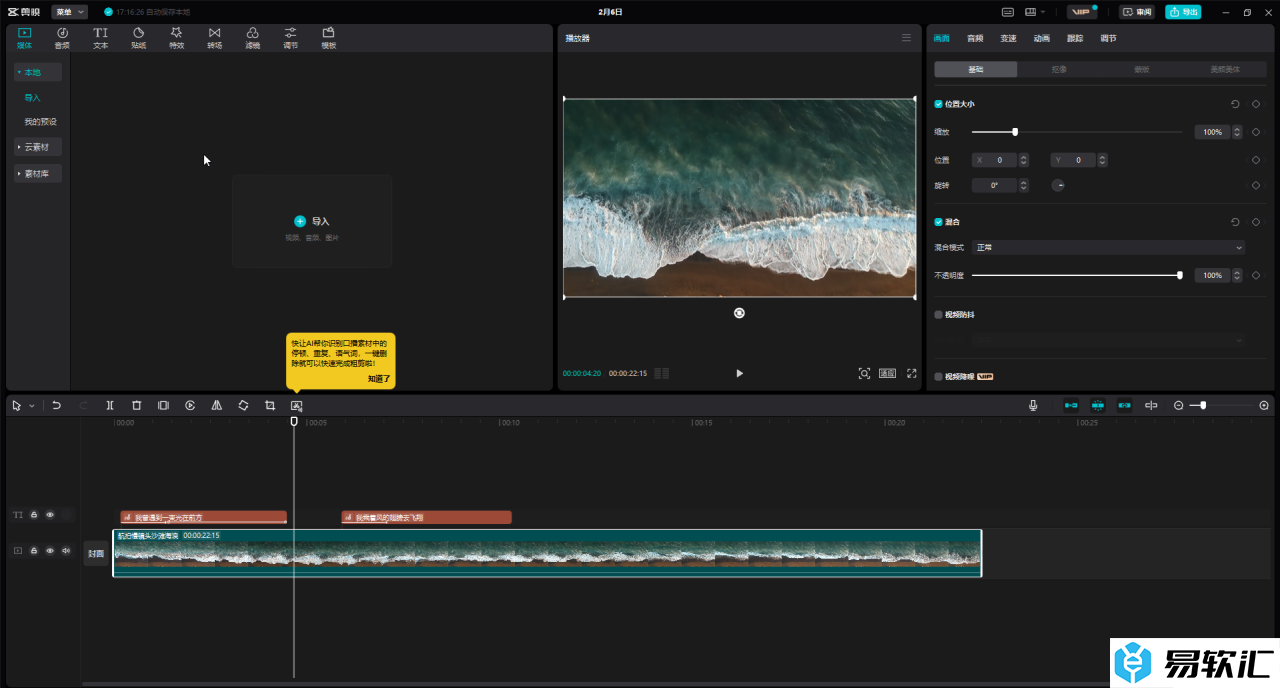Click the microphone record icon
The image size is (1280, 688).
point(1033,405)
